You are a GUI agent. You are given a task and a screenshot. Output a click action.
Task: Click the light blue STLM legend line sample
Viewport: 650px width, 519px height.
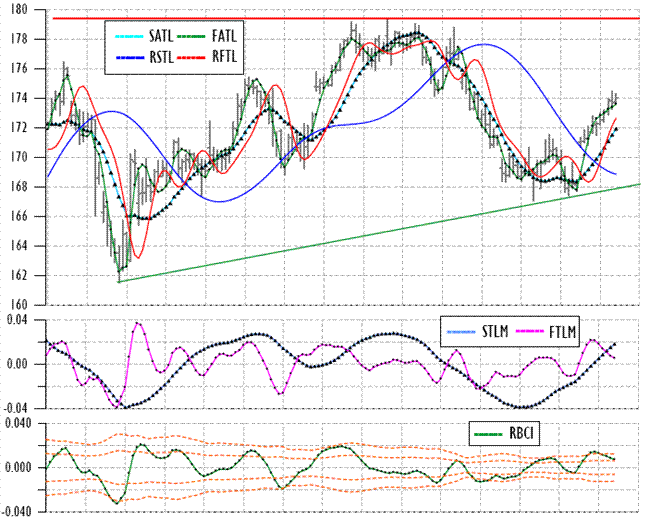pyautogui.click(x=461, y=332)
